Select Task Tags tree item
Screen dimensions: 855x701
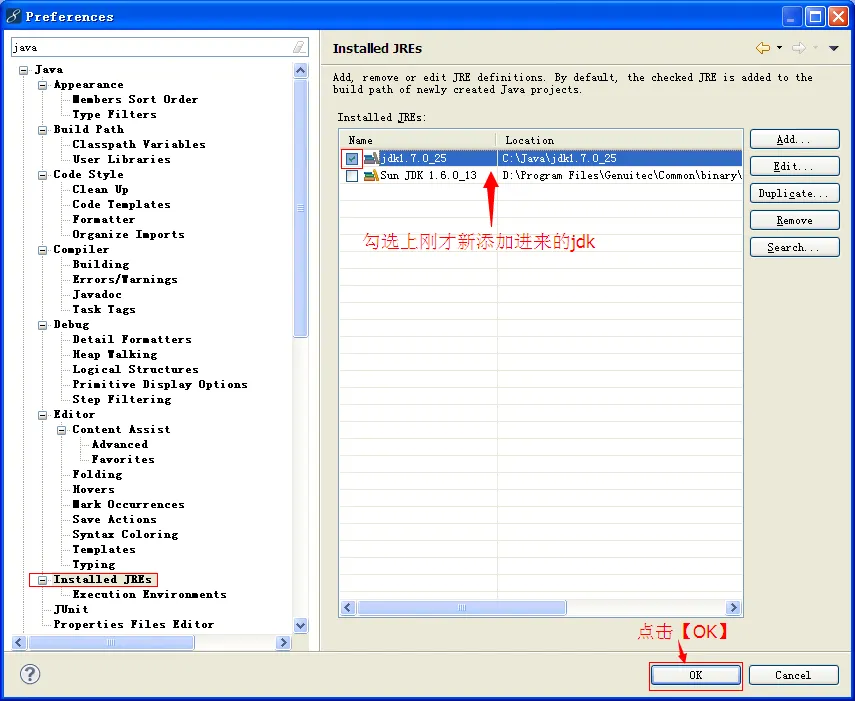pos(104,309)
